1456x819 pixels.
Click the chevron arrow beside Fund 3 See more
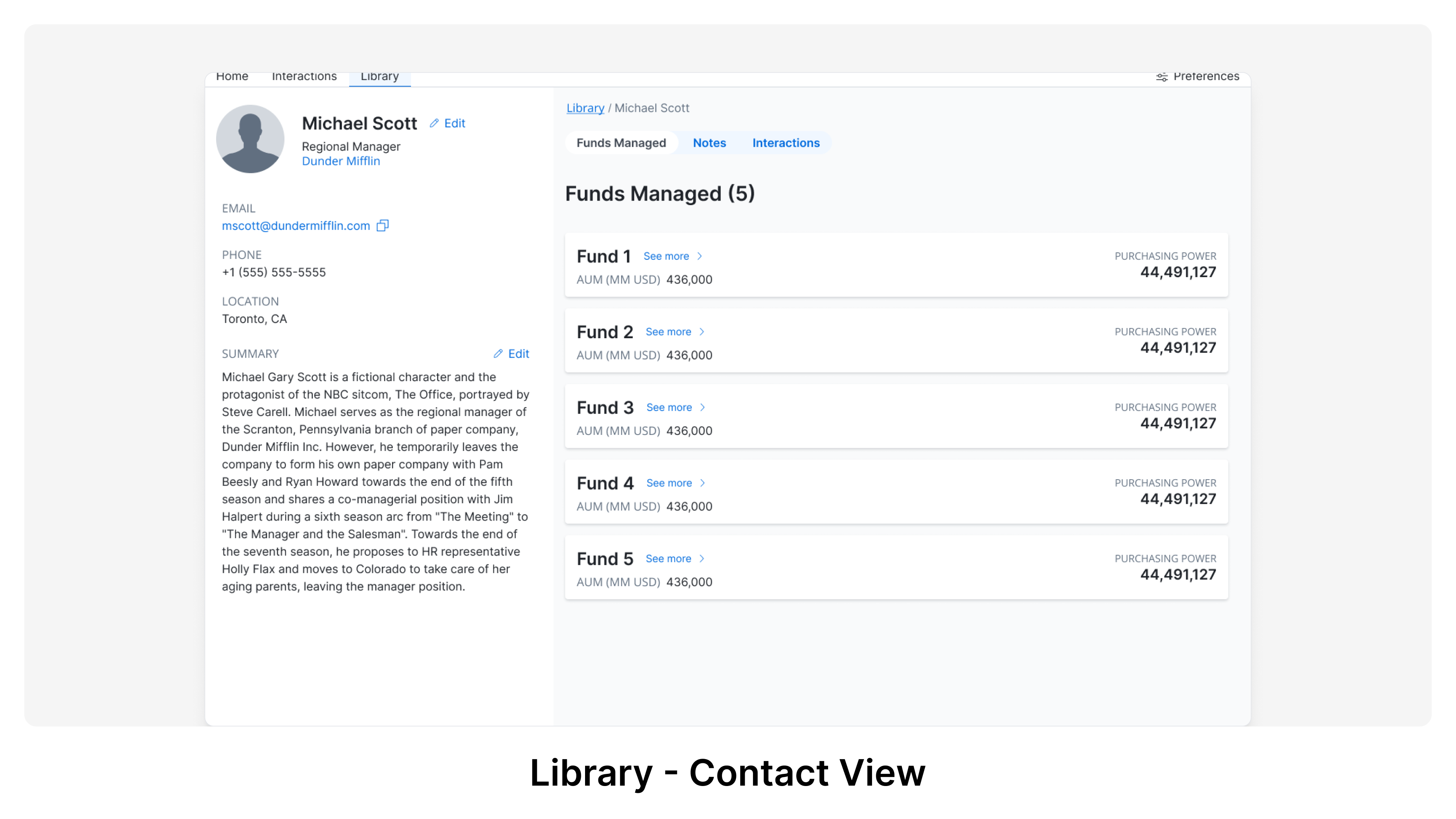[703, 407]
